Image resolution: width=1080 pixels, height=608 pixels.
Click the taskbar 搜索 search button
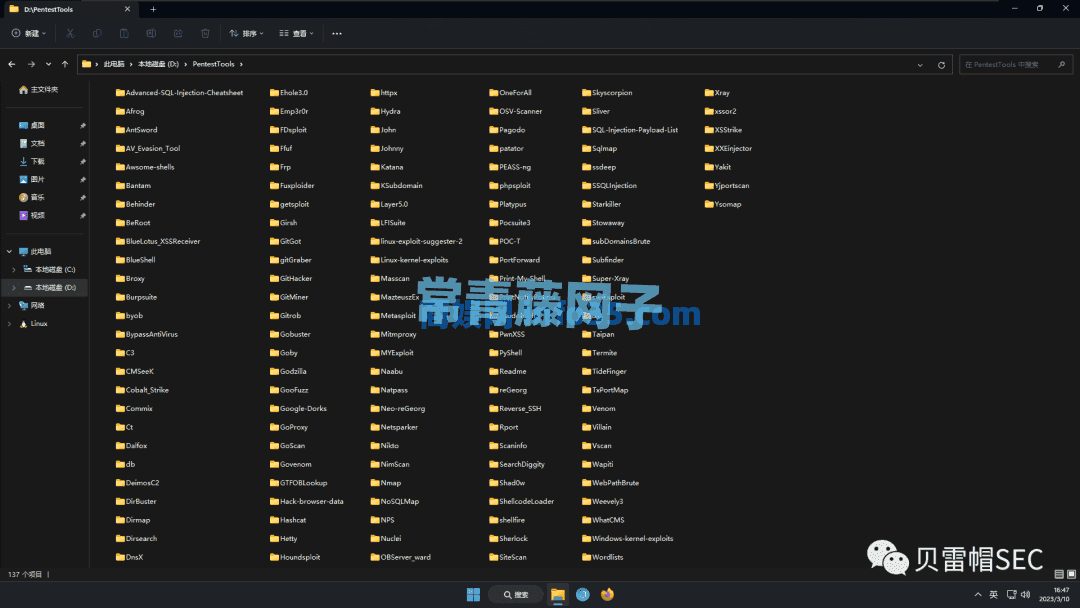515,594
